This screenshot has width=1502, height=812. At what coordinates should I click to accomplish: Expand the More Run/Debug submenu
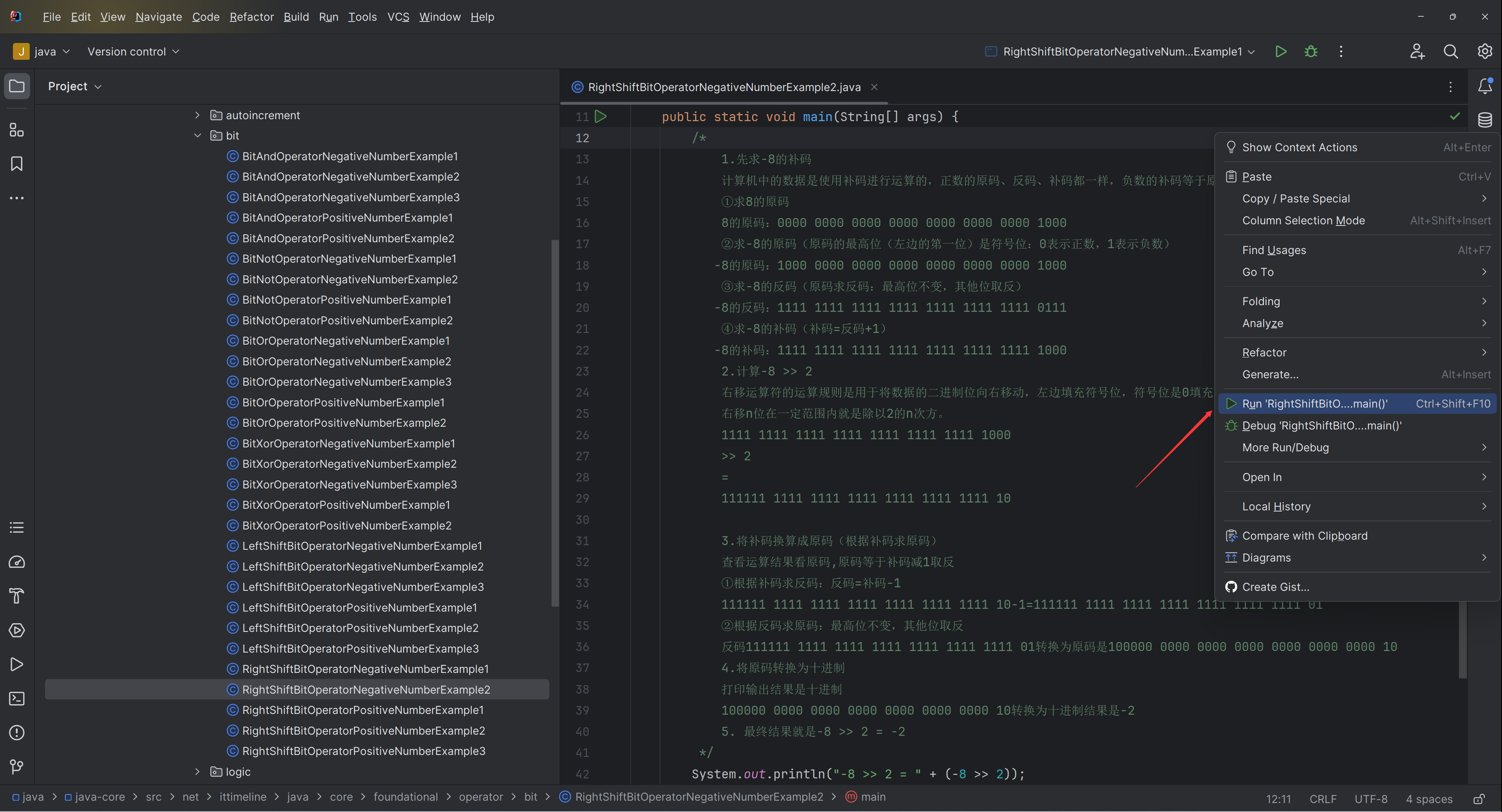[x=1358, y=448]
